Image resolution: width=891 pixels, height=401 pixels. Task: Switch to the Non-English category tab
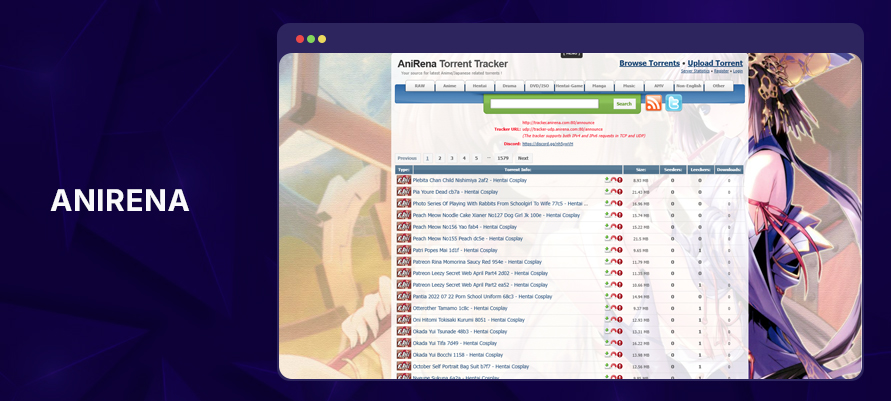coord(689,86)
